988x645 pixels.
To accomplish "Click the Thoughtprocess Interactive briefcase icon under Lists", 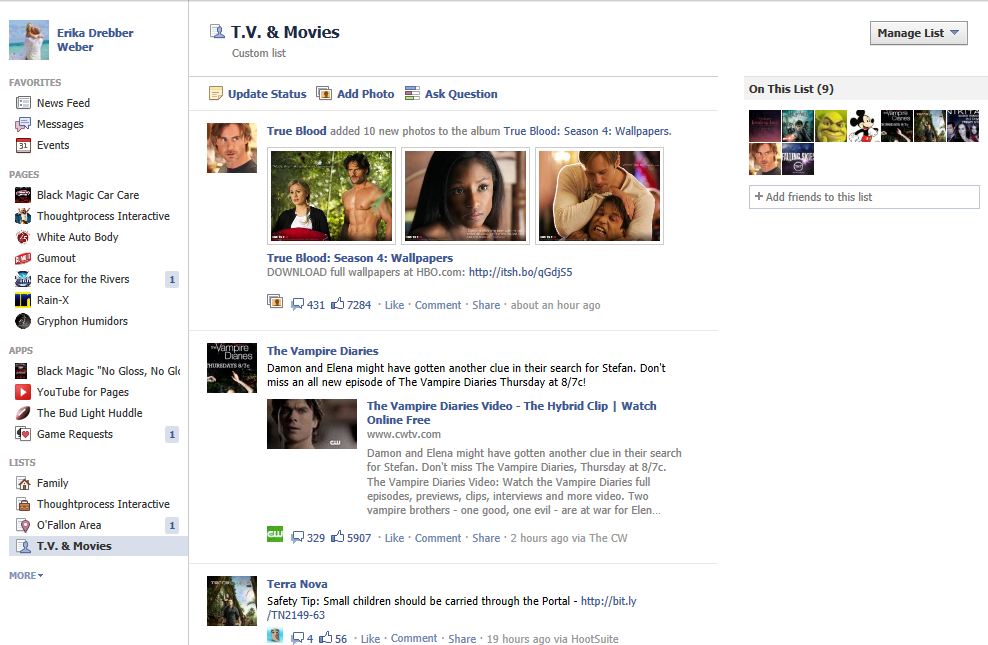I will (23, 504).
